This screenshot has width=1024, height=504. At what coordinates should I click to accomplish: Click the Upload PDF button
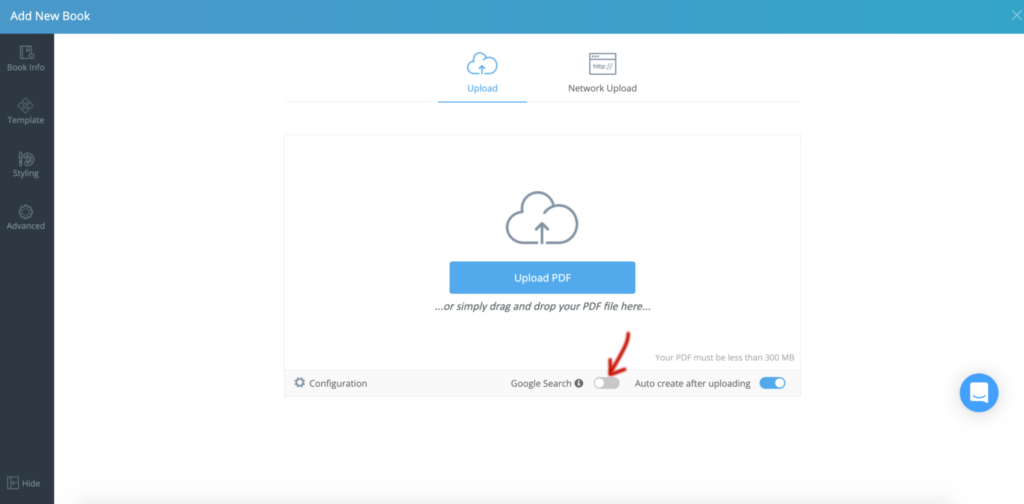coord(542,277)
